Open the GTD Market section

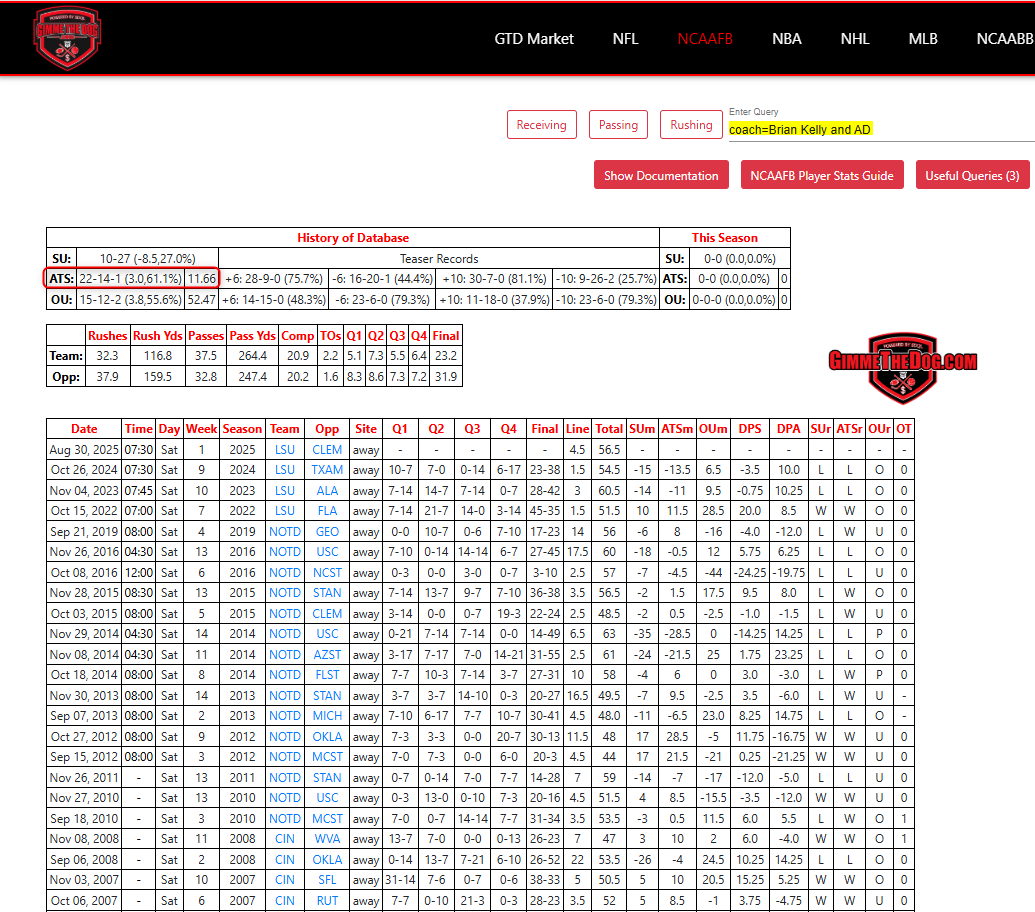pos(533,38)
